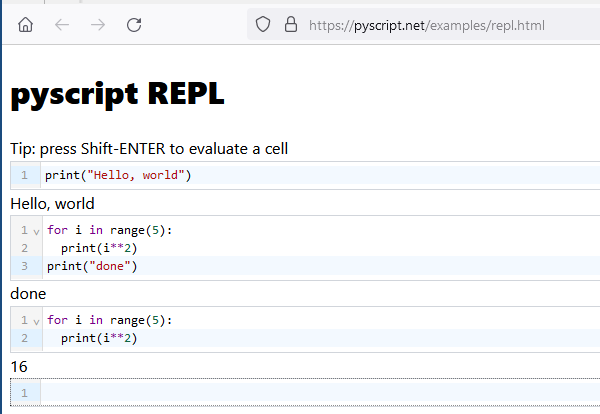Click line number 1 of the first cell

[x=23, y=176]
